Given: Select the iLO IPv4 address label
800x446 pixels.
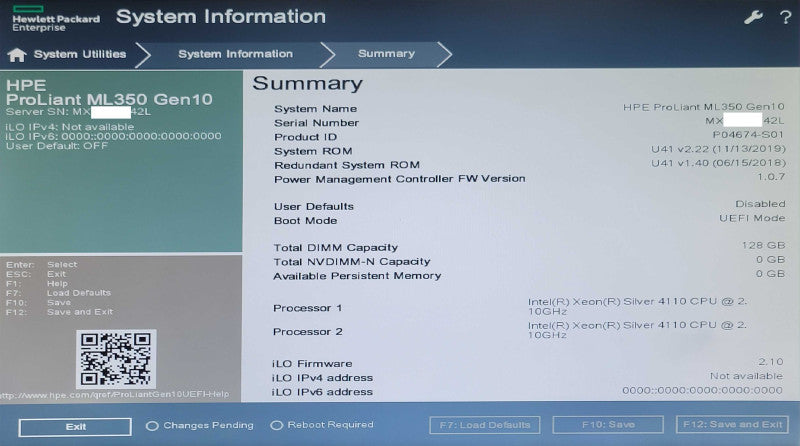Looking at the screenshot, I should (x=322, y=378).
